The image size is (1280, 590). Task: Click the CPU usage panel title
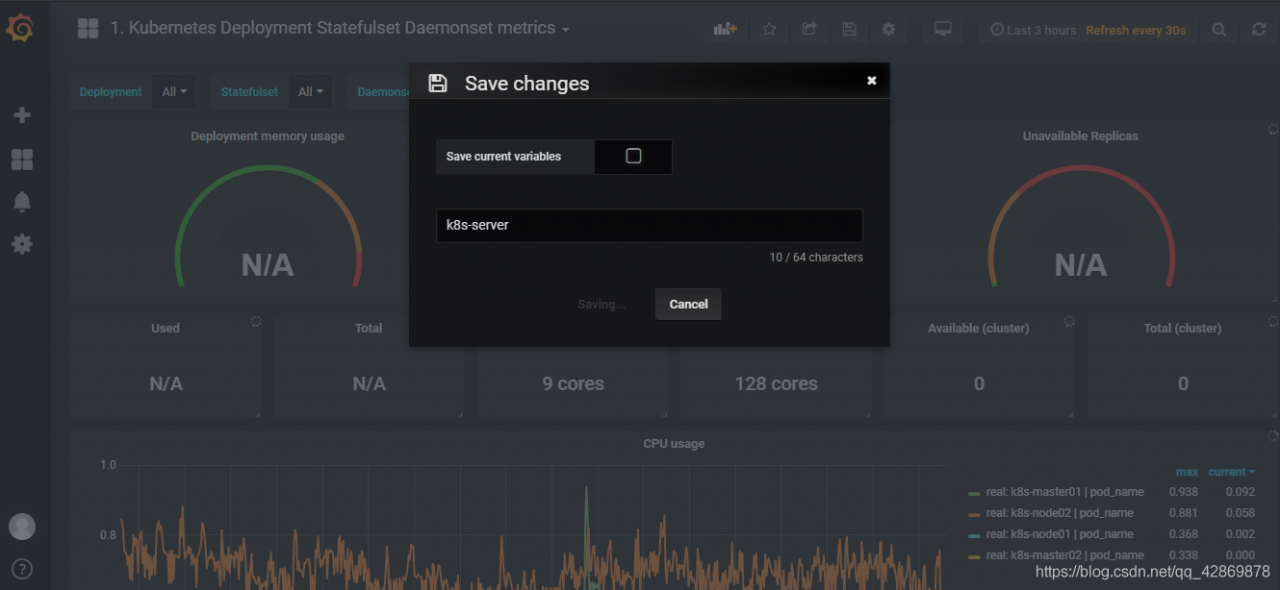click(674, 443)
